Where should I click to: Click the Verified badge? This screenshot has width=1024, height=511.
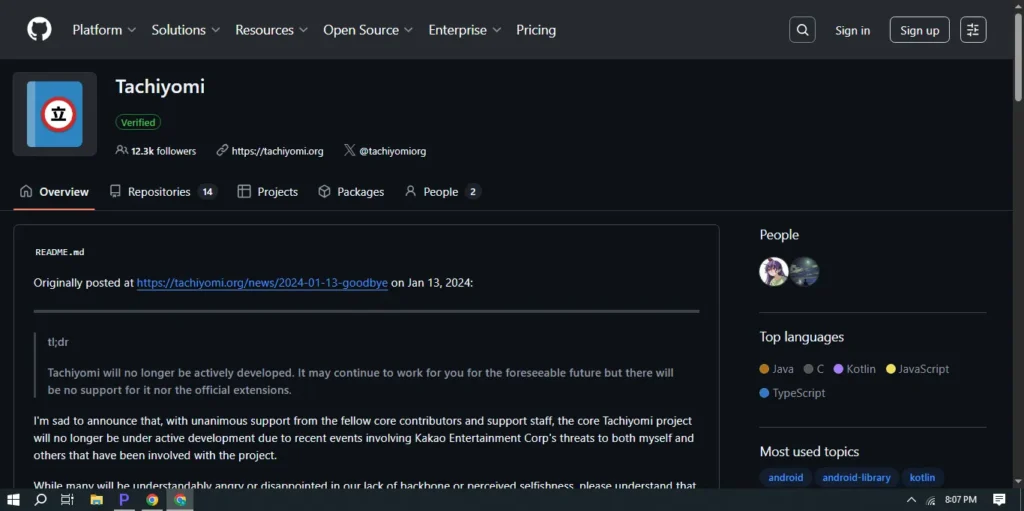pos(138,122)
